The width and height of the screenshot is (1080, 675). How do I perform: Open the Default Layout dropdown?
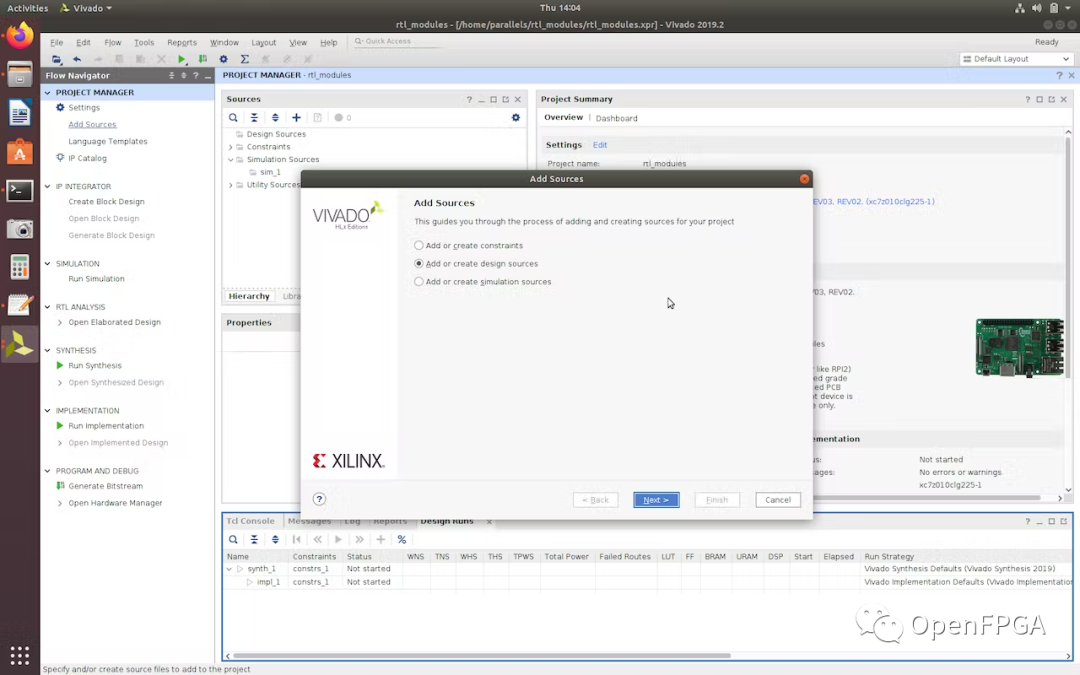click(x=1016, y=59)
